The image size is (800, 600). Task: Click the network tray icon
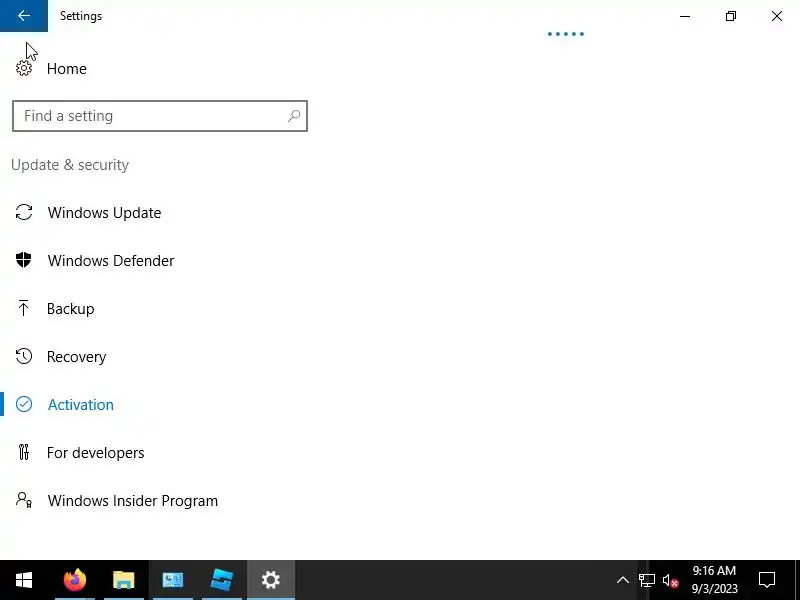(x=646, y=580)
